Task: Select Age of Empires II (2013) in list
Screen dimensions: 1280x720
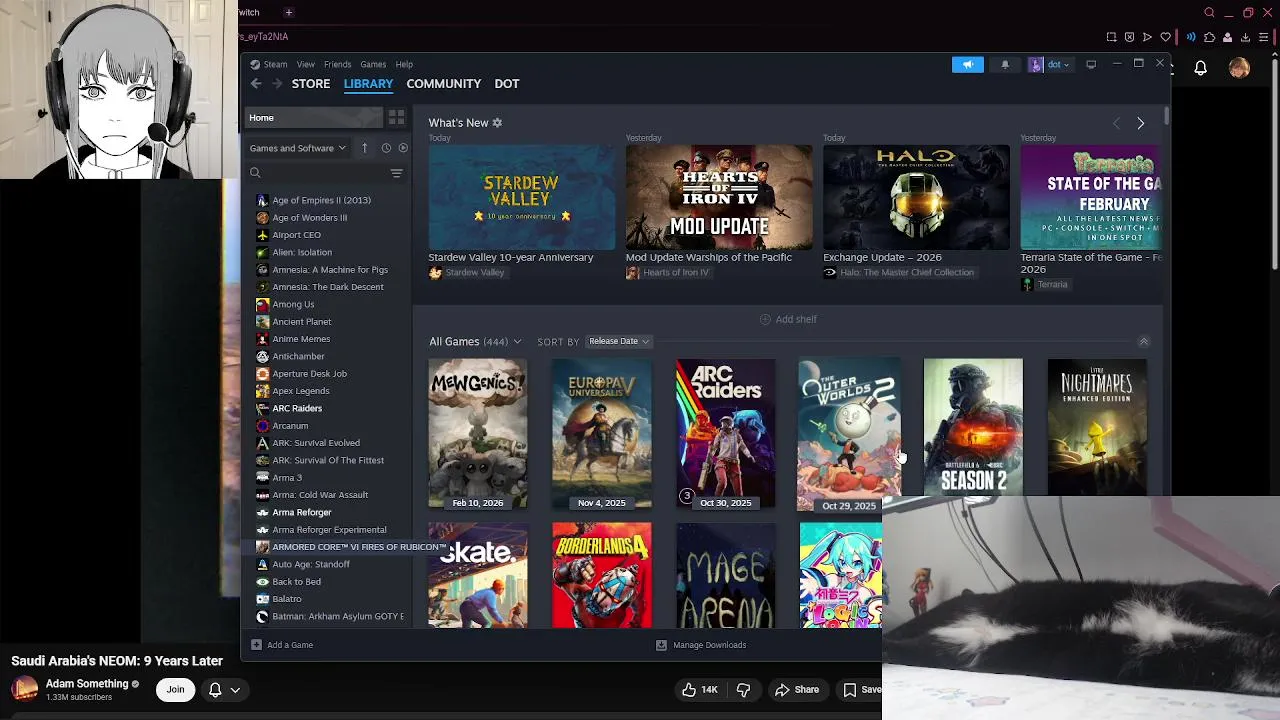Action: [321, 200]
